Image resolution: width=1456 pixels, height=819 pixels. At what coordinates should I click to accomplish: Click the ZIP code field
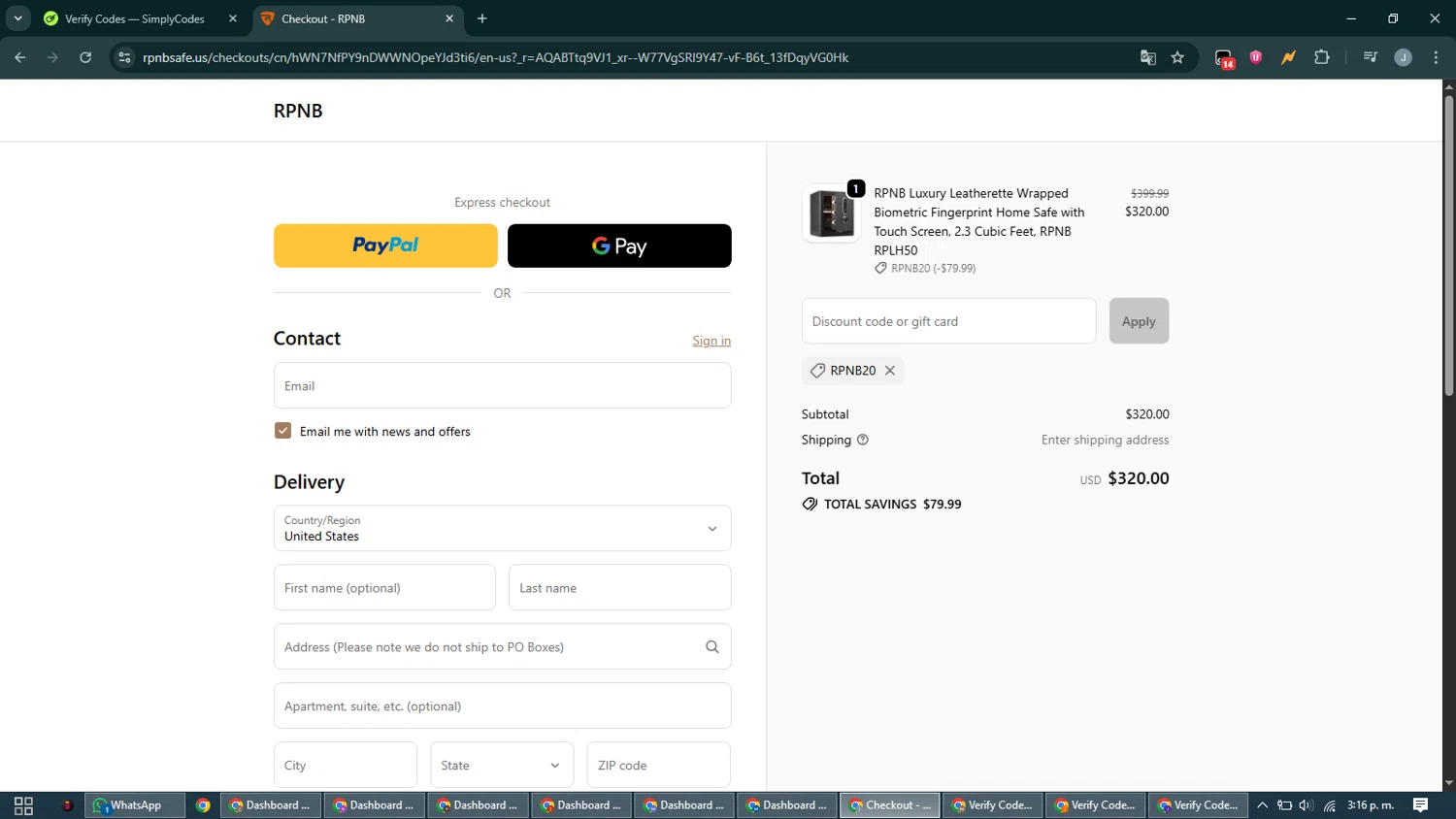coord(659,765)
